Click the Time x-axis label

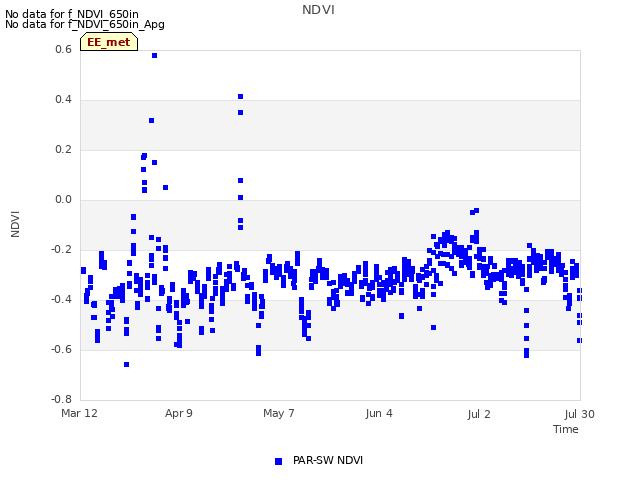click(x=566, y=429)
